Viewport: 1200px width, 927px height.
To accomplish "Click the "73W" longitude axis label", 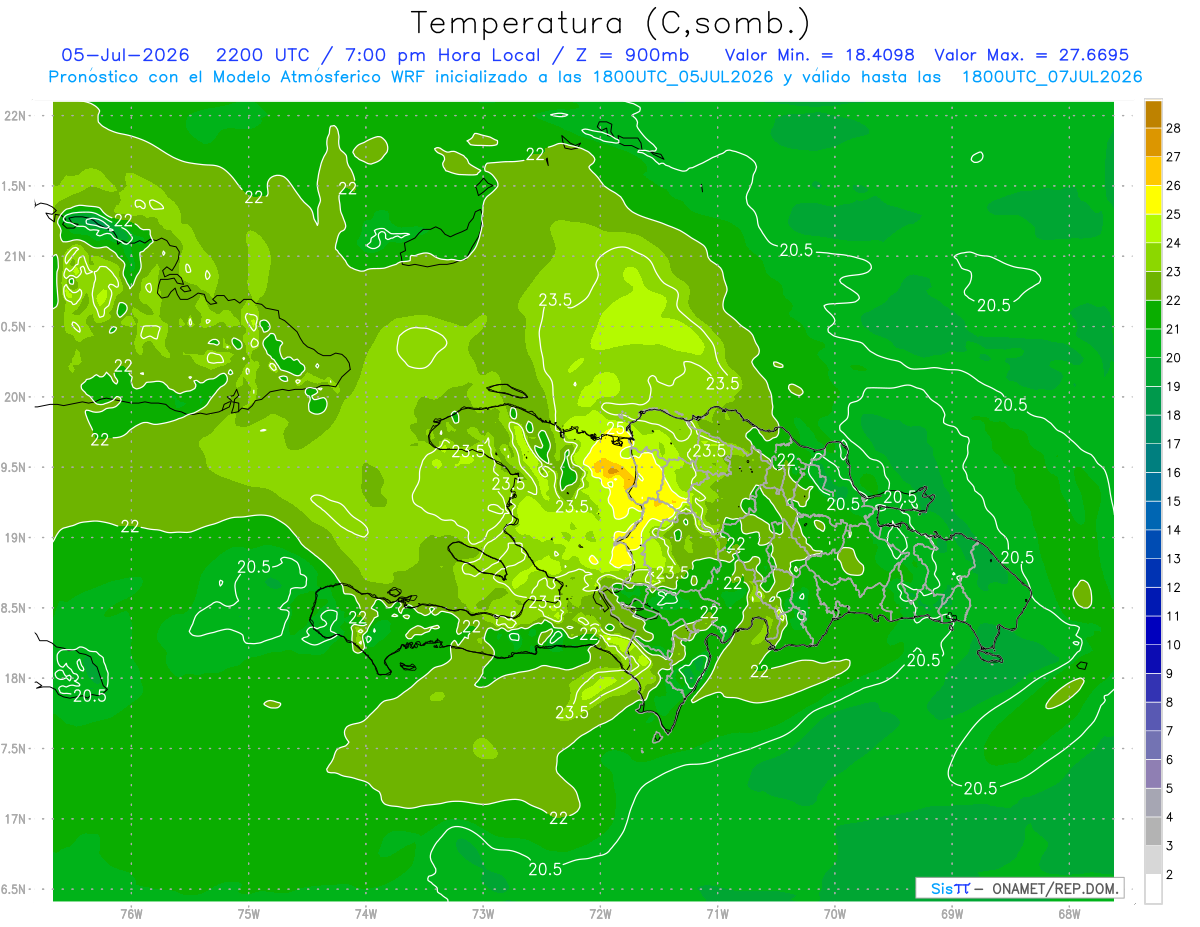I will click(483, 913).
